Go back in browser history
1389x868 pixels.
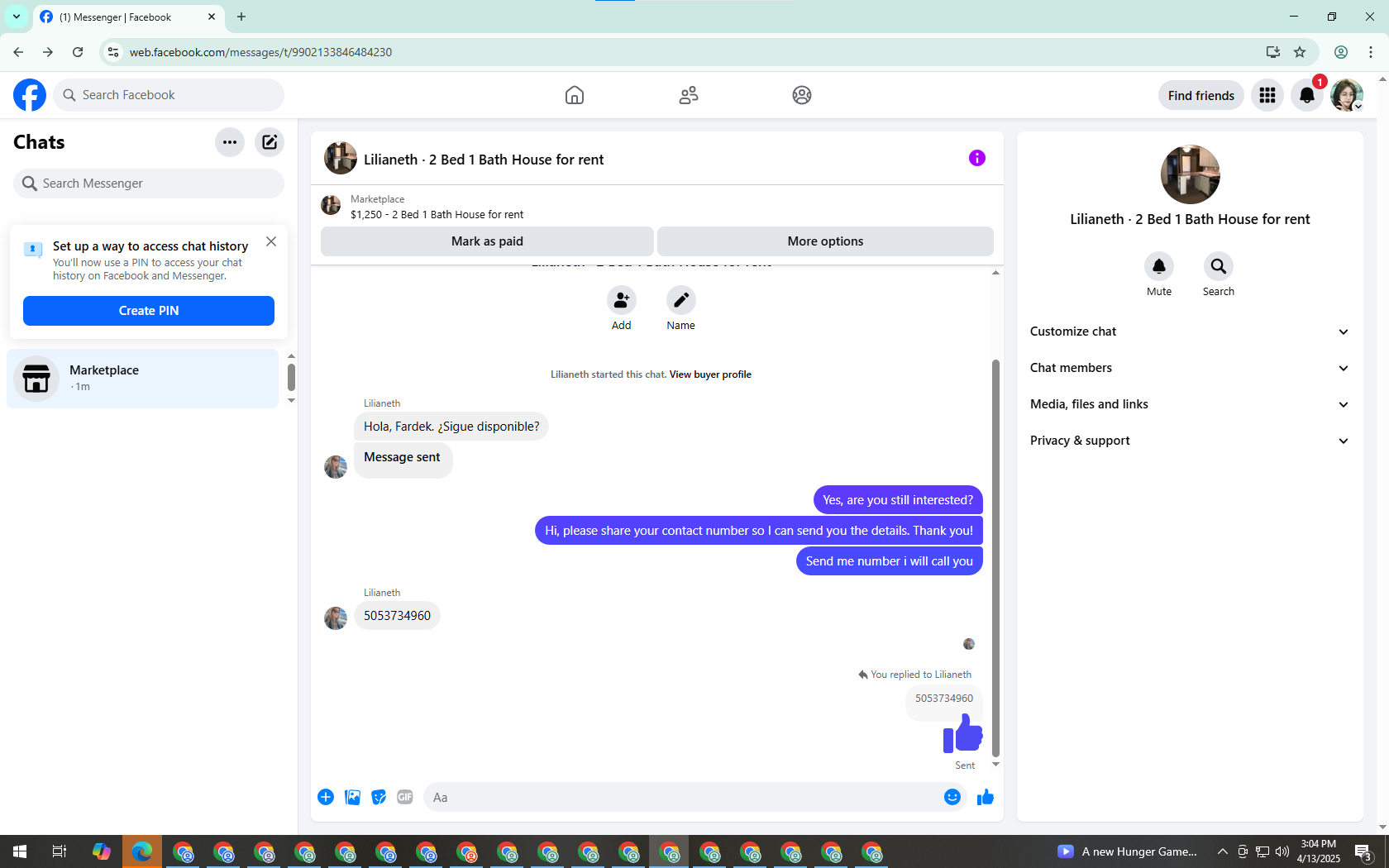[x=18, y=52]
